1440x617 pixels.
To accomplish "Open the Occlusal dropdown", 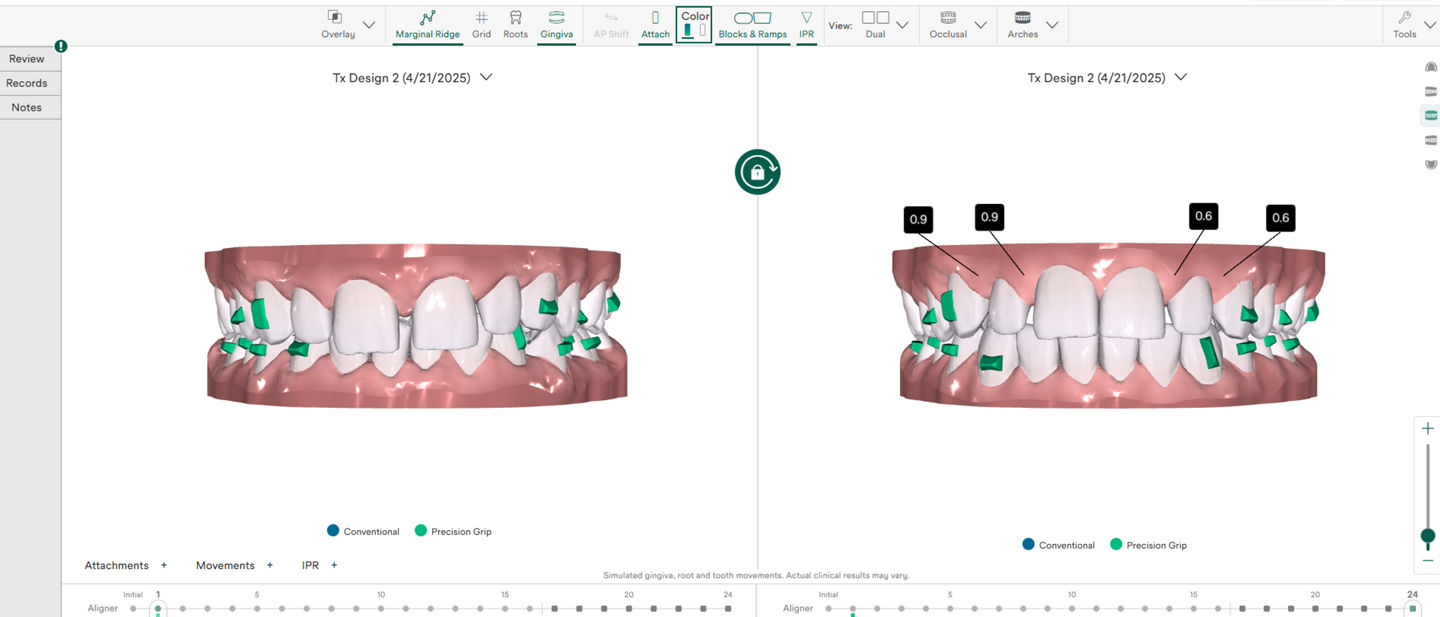I will tap(980, 25).
